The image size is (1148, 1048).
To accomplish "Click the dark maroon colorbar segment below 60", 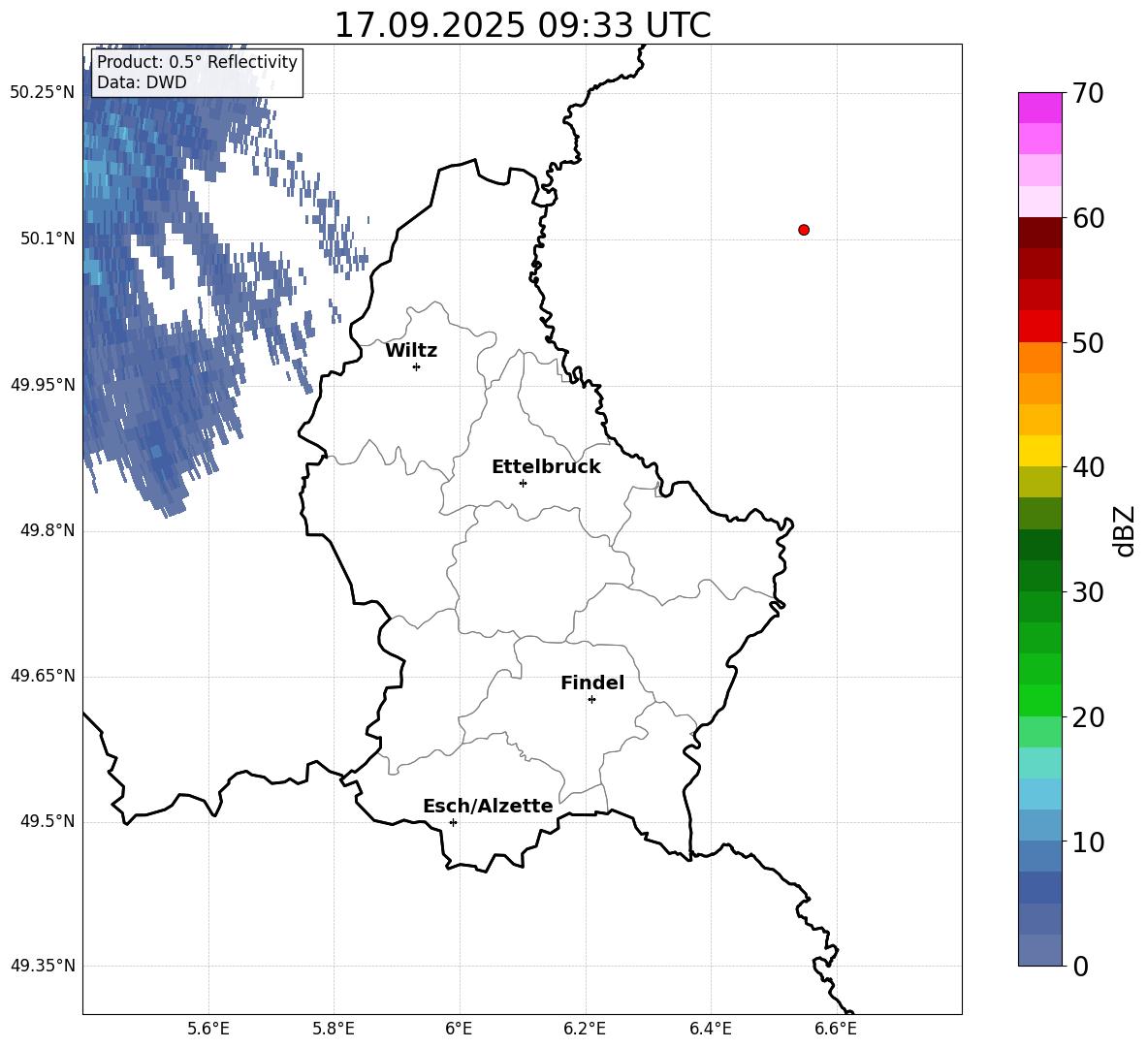I will pyautogui.click(x=1039, y=233).
